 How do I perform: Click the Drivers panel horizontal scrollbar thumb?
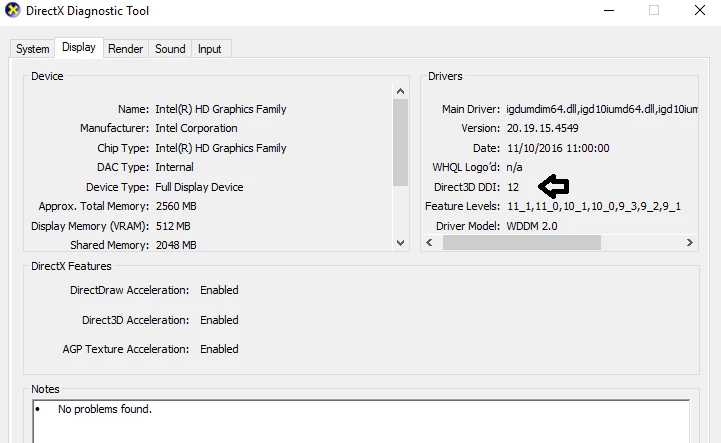point(521,242)
